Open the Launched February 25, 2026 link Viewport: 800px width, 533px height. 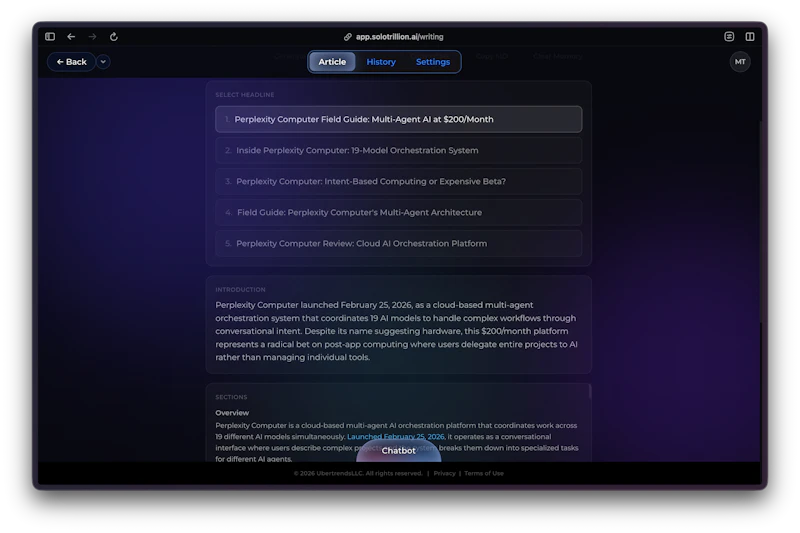[x=395, y=437]
